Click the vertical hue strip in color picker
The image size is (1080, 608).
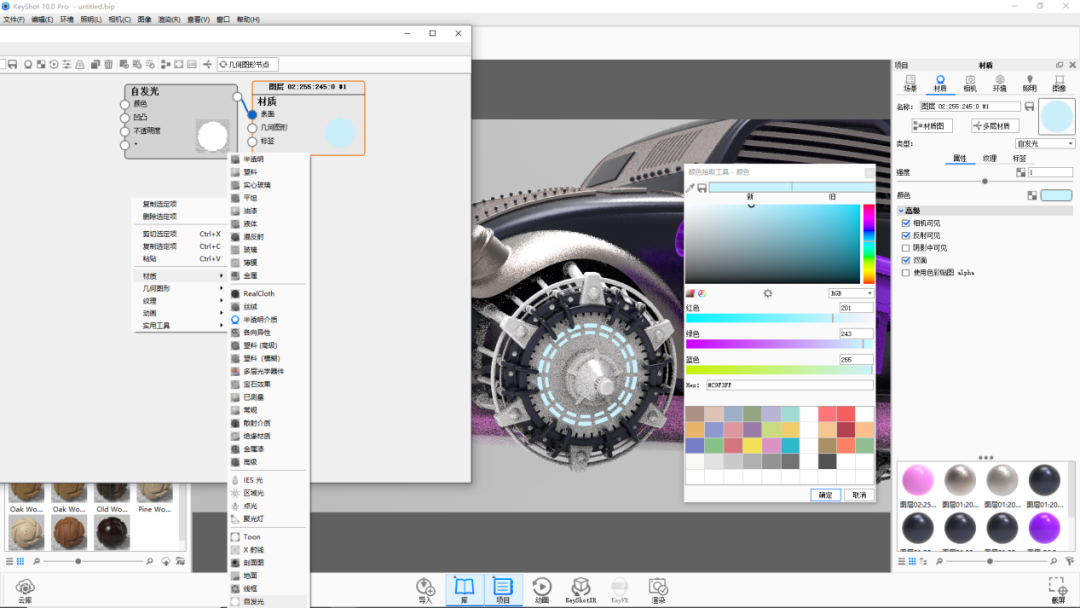point(869,244)
